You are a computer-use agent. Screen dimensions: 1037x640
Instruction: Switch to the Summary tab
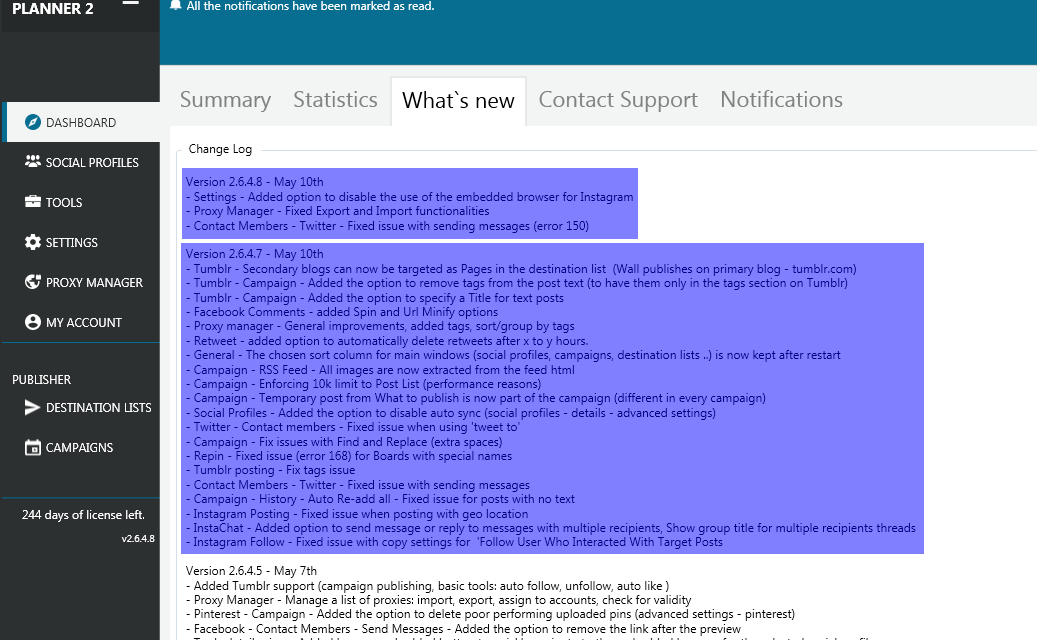tap(225, 99)
